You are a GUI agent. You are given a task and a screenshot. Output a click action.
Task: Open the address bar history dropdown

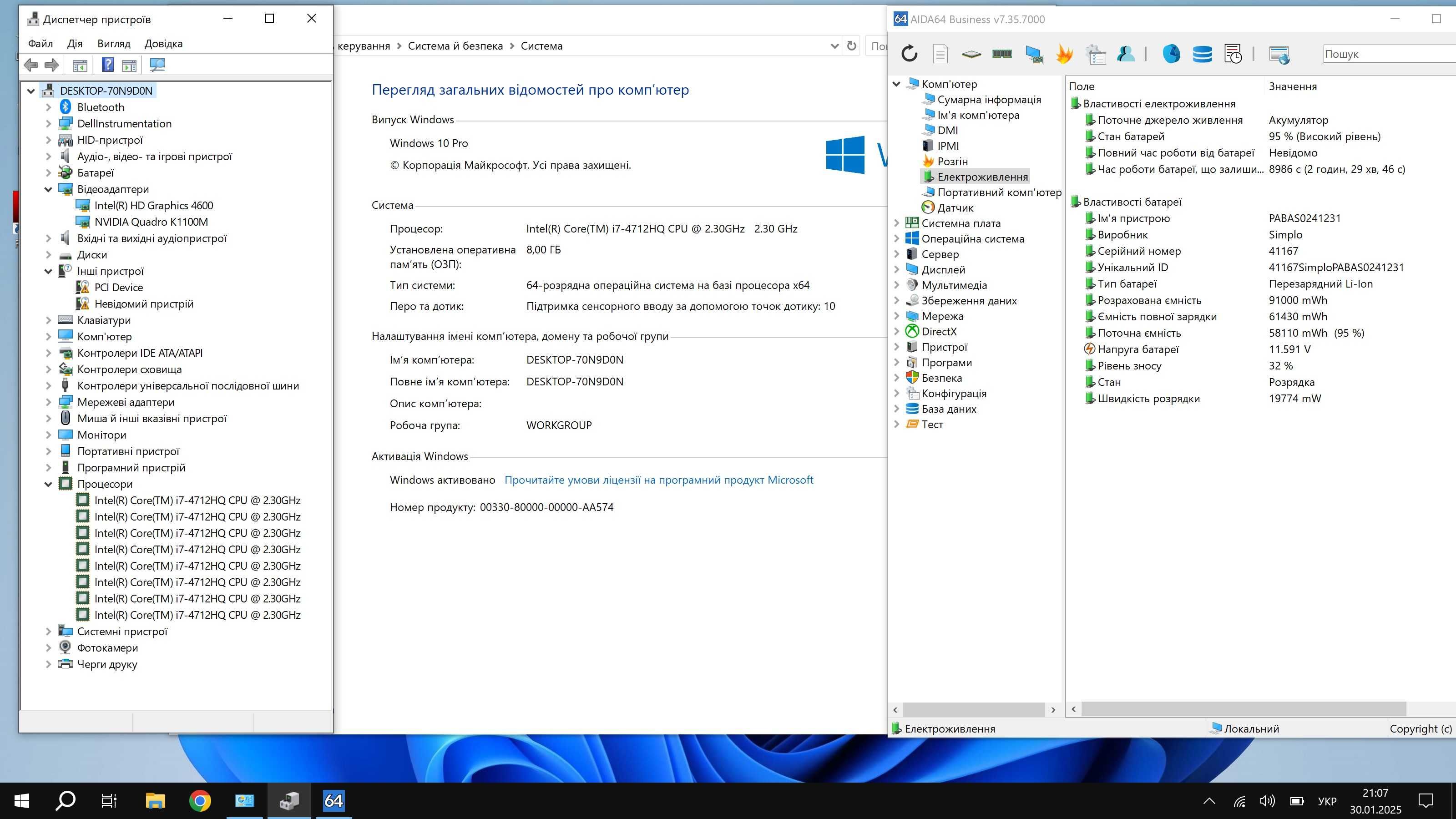coord(834,46)
